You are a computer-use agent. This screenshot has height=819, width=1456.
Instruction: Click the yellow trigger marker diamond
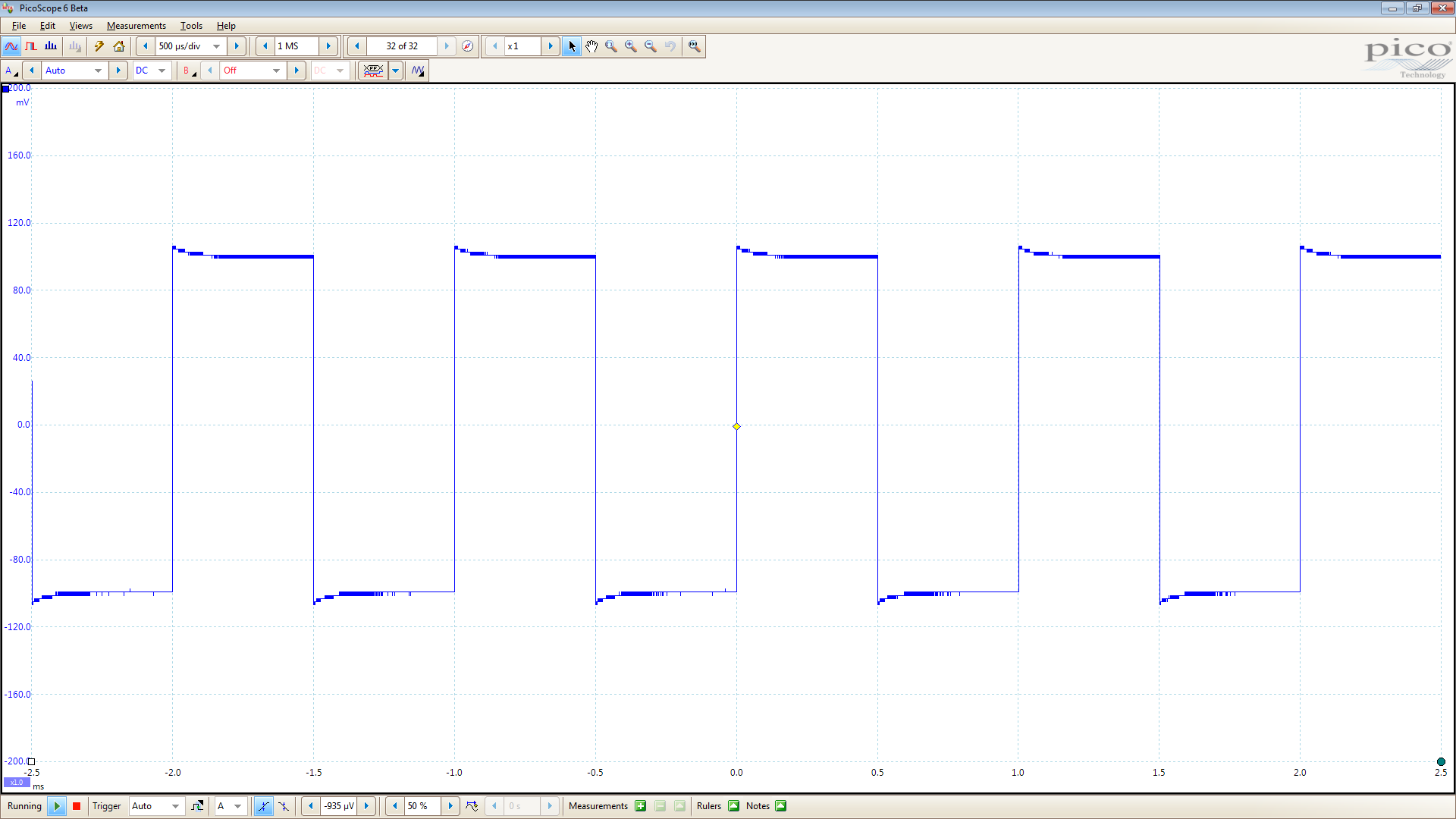736,426
